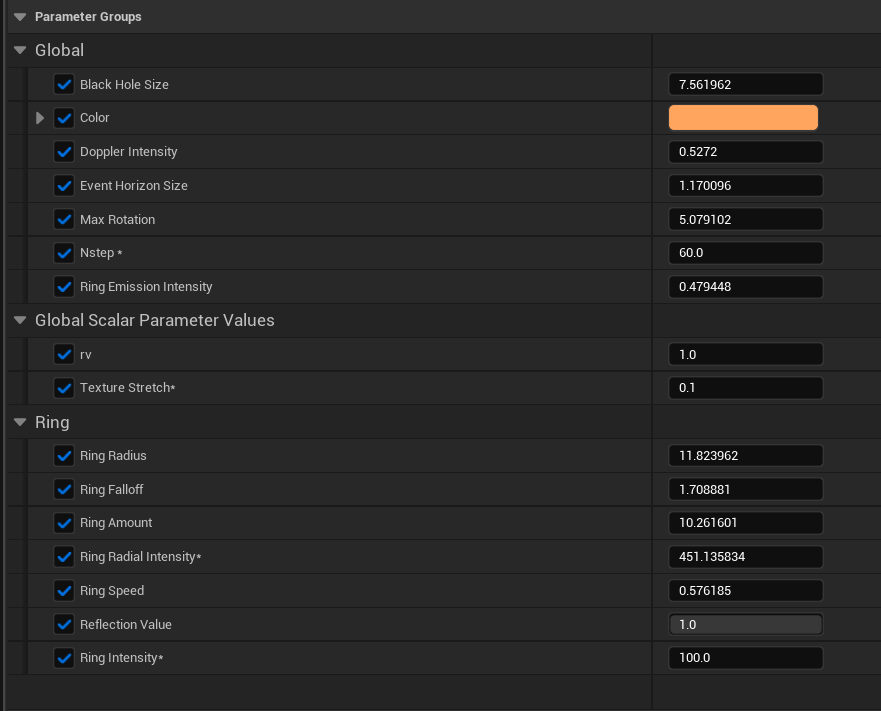Click the Ring Speed value field

[x=746, y=590]
